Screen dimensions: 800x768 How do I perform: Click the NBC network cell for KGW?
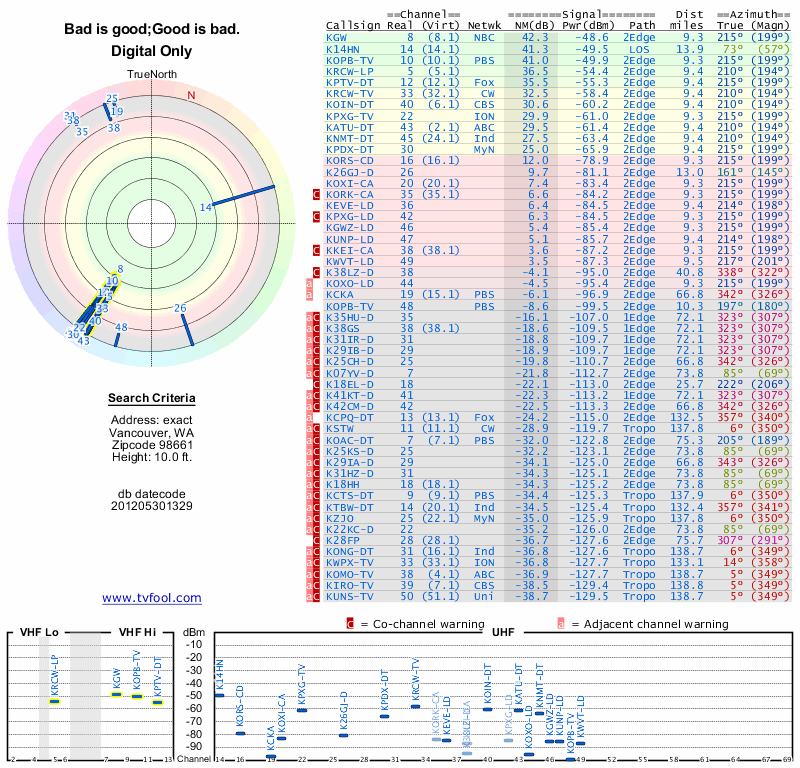(484, 38)
